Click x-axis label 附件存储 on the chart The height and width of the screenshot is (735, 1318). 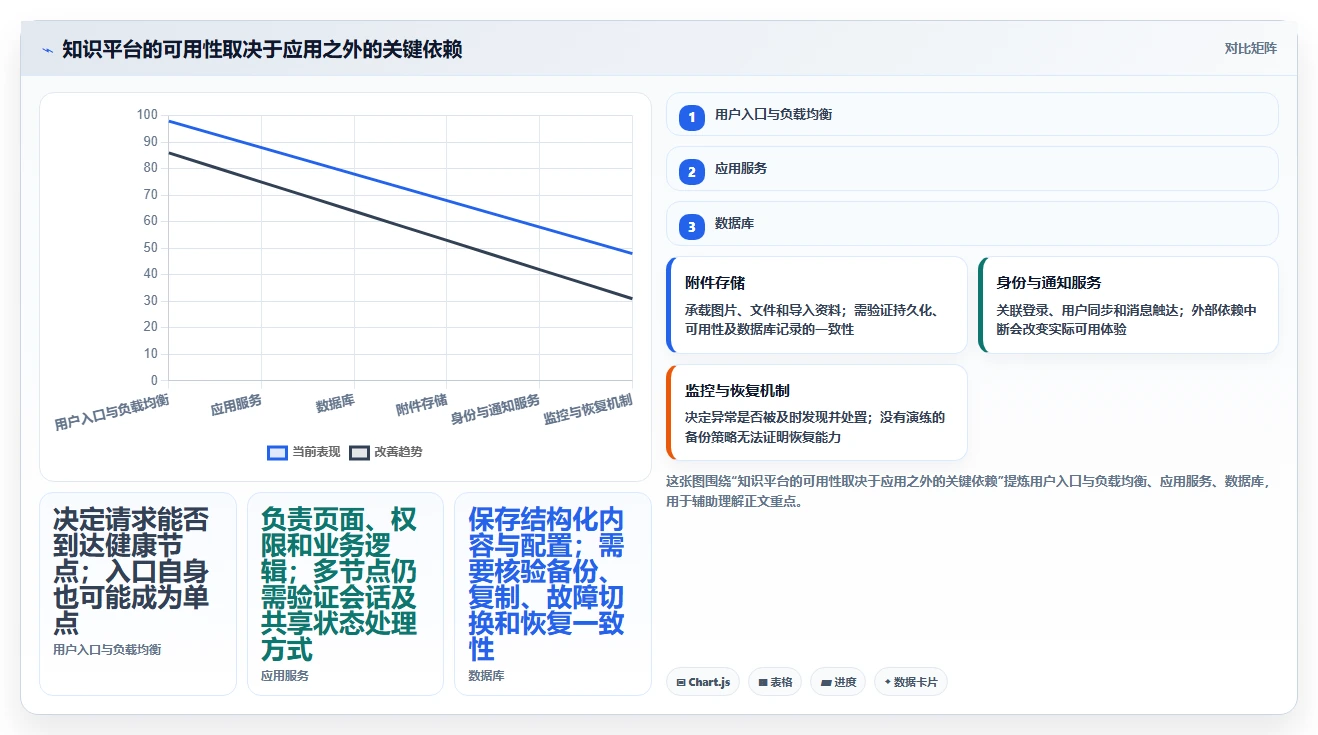[421, 405]
